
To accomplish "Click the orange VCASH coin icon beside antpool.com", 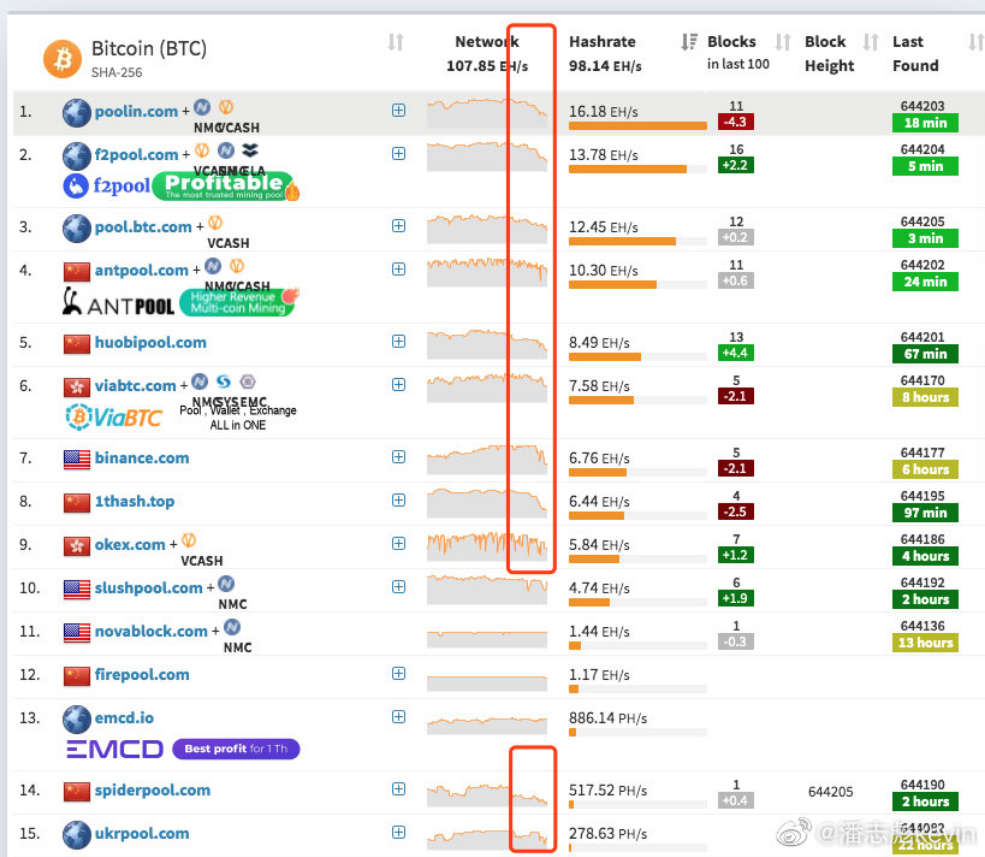I will 237,266.
